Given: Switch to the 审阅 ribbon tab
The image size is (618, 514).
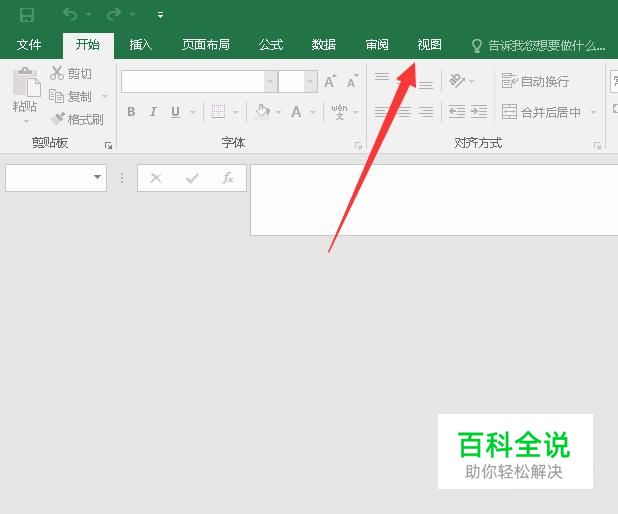Looking at the screenshot, I should pos(377,45).
